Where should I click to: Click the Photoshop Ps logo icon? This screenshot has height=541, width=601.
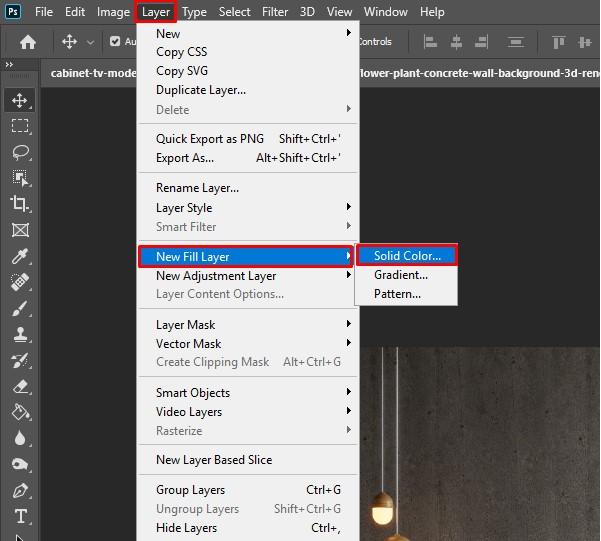[x=13, y=12]
